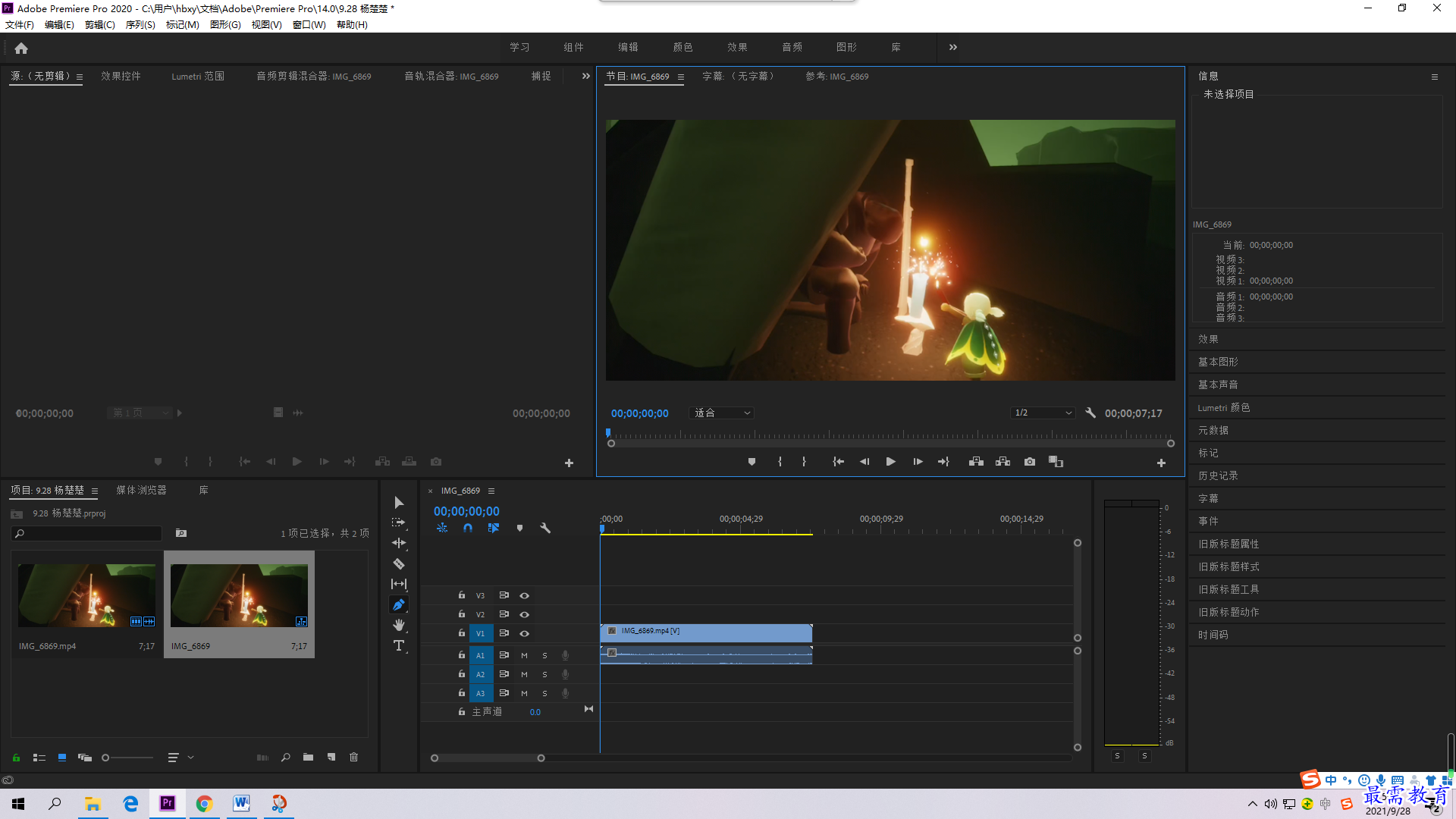The width and height of the screenshot is (1456, 819).
Task: Select the Selection tool arrow
Action: pos(399,503)
